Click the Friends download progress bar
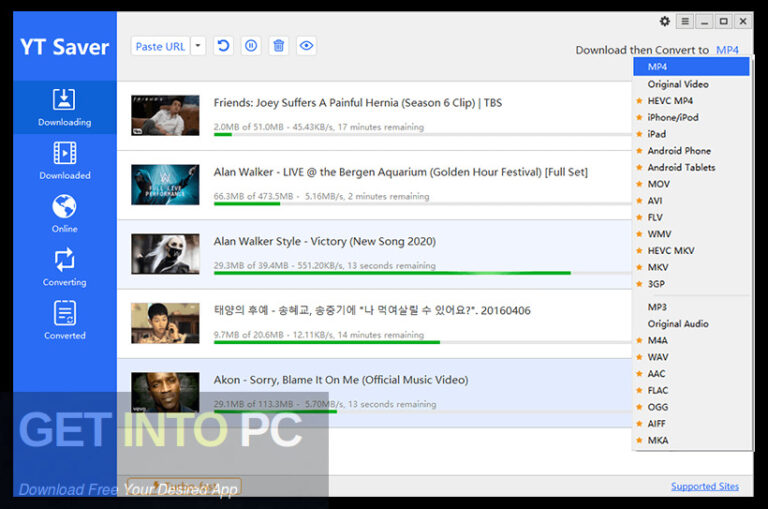The height and width of the screenshot is (509, 768). click(423, 134)
